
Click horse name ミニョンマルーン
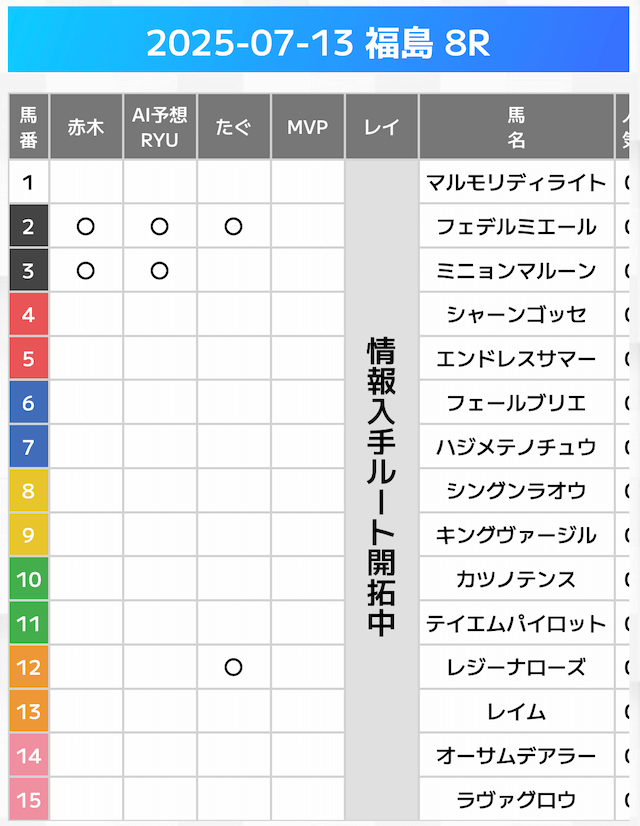tap(516, 271)
